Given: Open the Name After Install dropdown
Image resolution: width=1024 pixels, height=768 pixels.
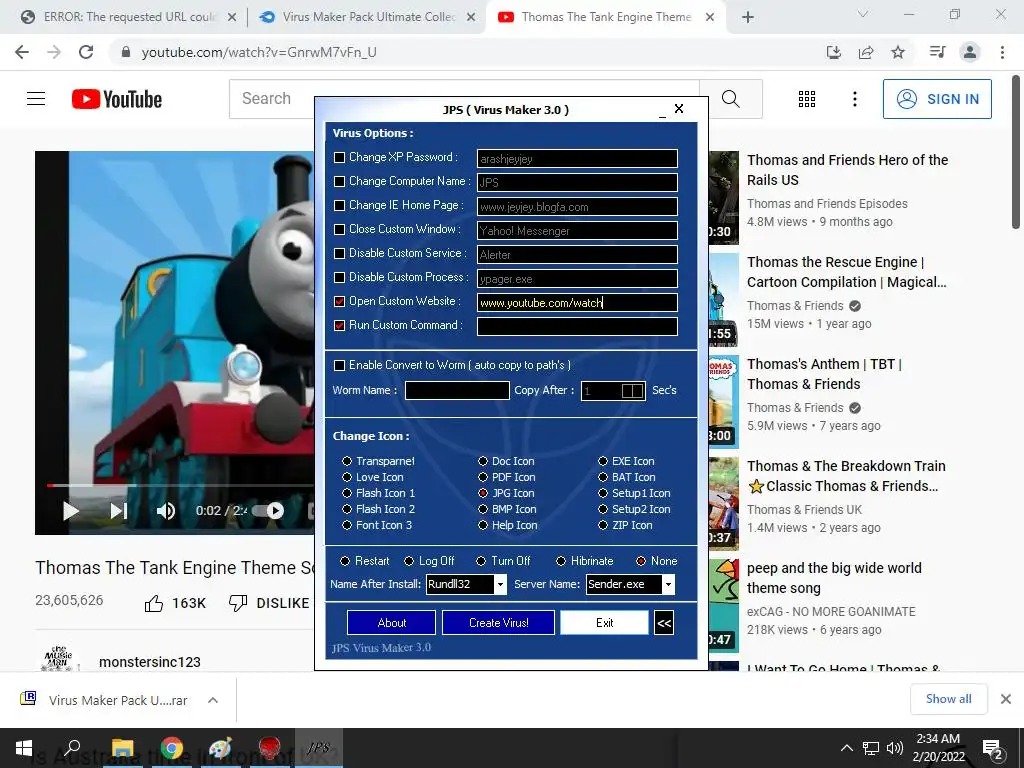Looking at the screenshot, I should click(x=500, y=584).
